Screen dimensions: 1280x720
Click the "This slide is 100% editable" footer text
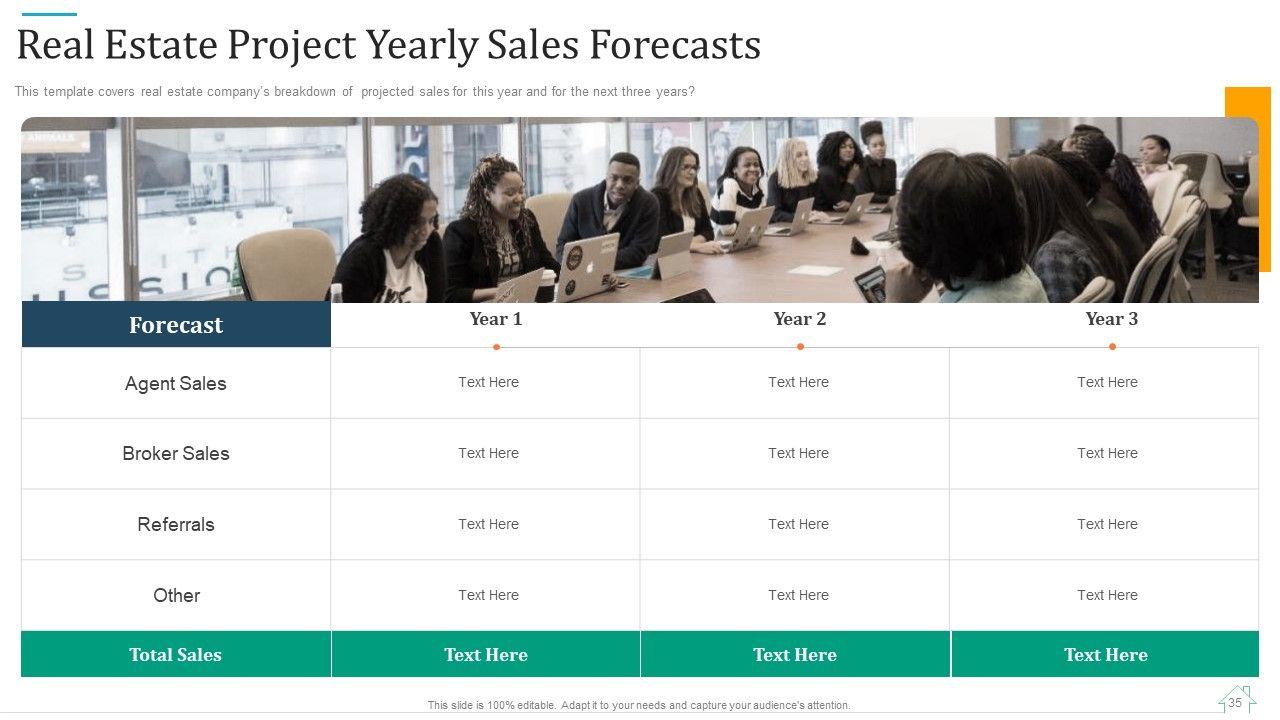click(639, 705)
